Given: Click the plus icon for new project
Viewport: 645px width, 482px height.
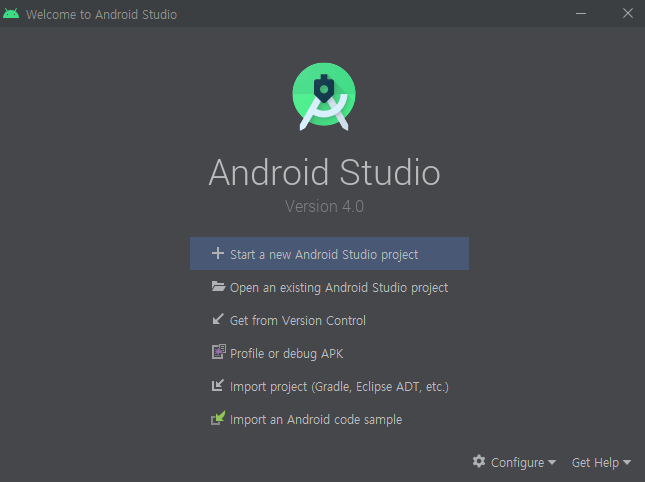Looking at the screenshot, I should point(218,253).
